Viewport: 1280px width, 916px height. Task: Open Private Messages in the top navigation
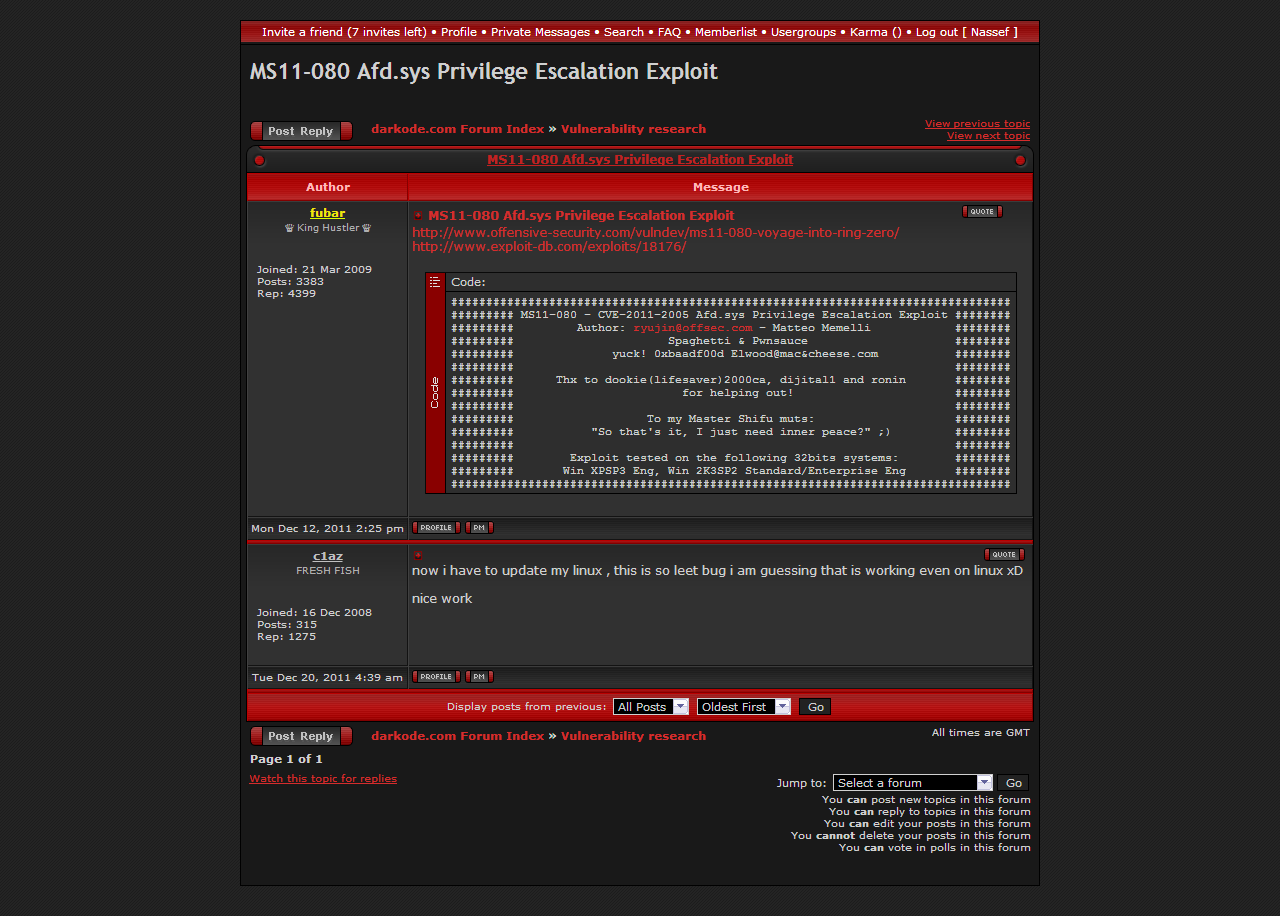click(540, 32)
